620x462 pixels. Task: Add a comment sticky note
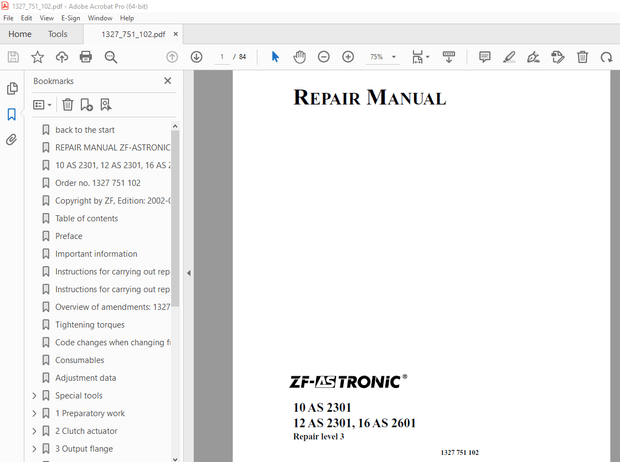tap(485, 57)
